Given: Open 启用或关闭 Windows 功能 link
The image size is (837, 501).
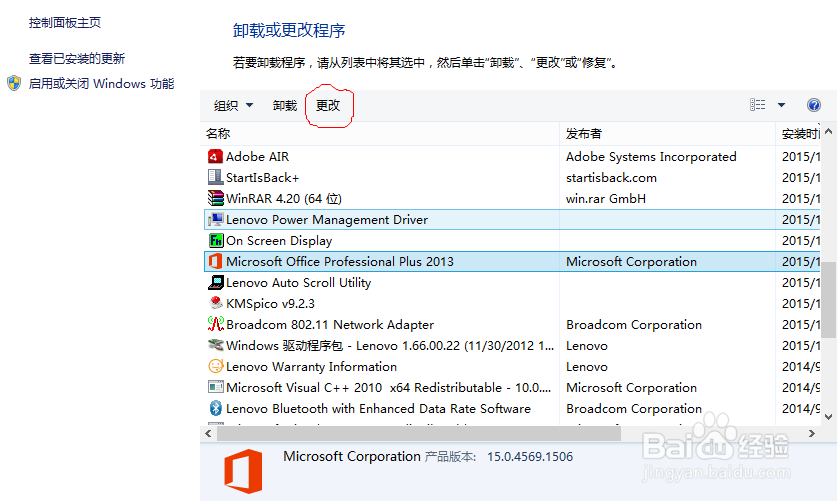Looking at the screenshot, I should pos(101,84).
